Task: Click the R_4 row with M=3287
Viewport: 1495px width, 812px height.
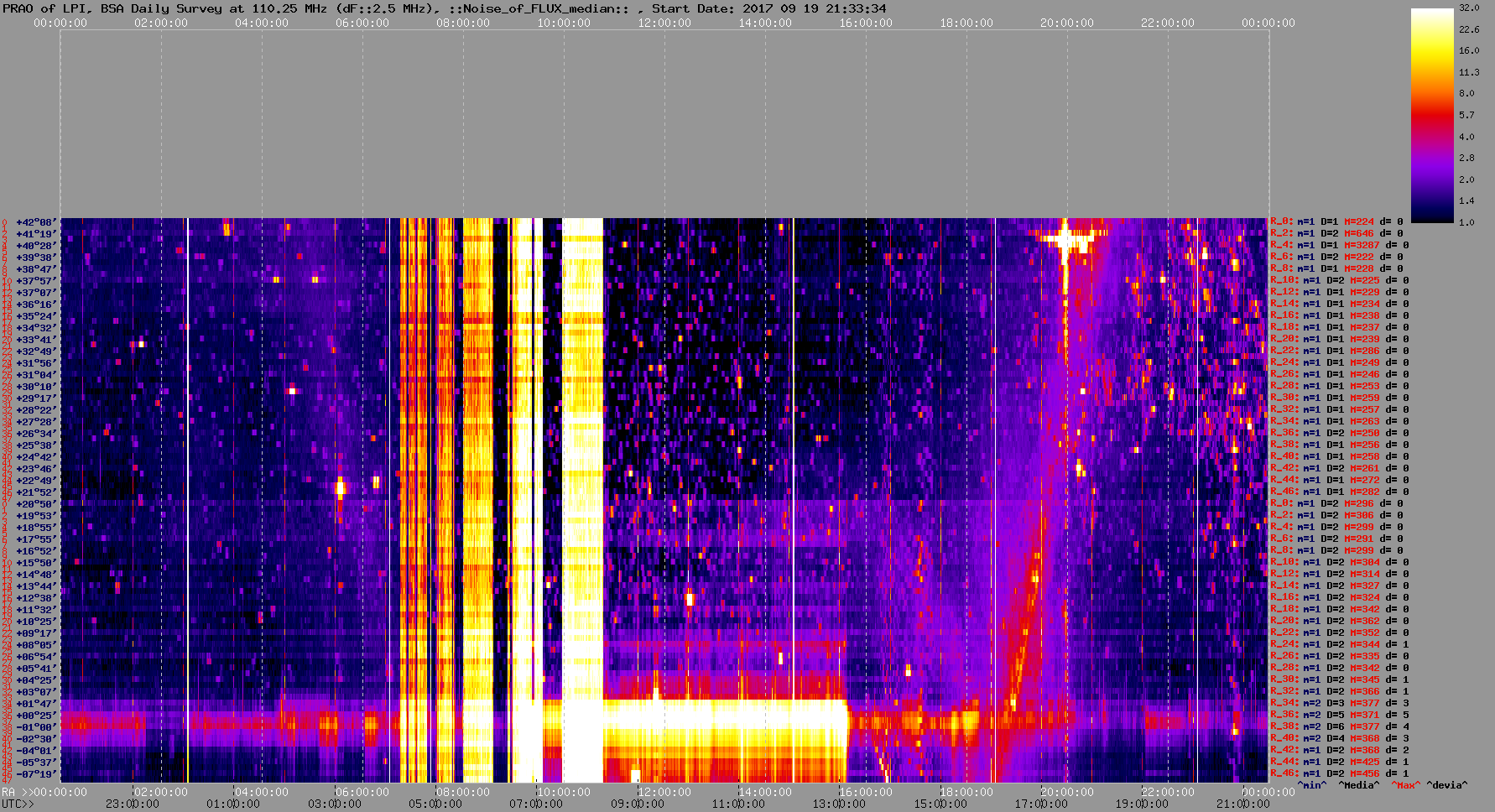Action: tap(1340, 246)
